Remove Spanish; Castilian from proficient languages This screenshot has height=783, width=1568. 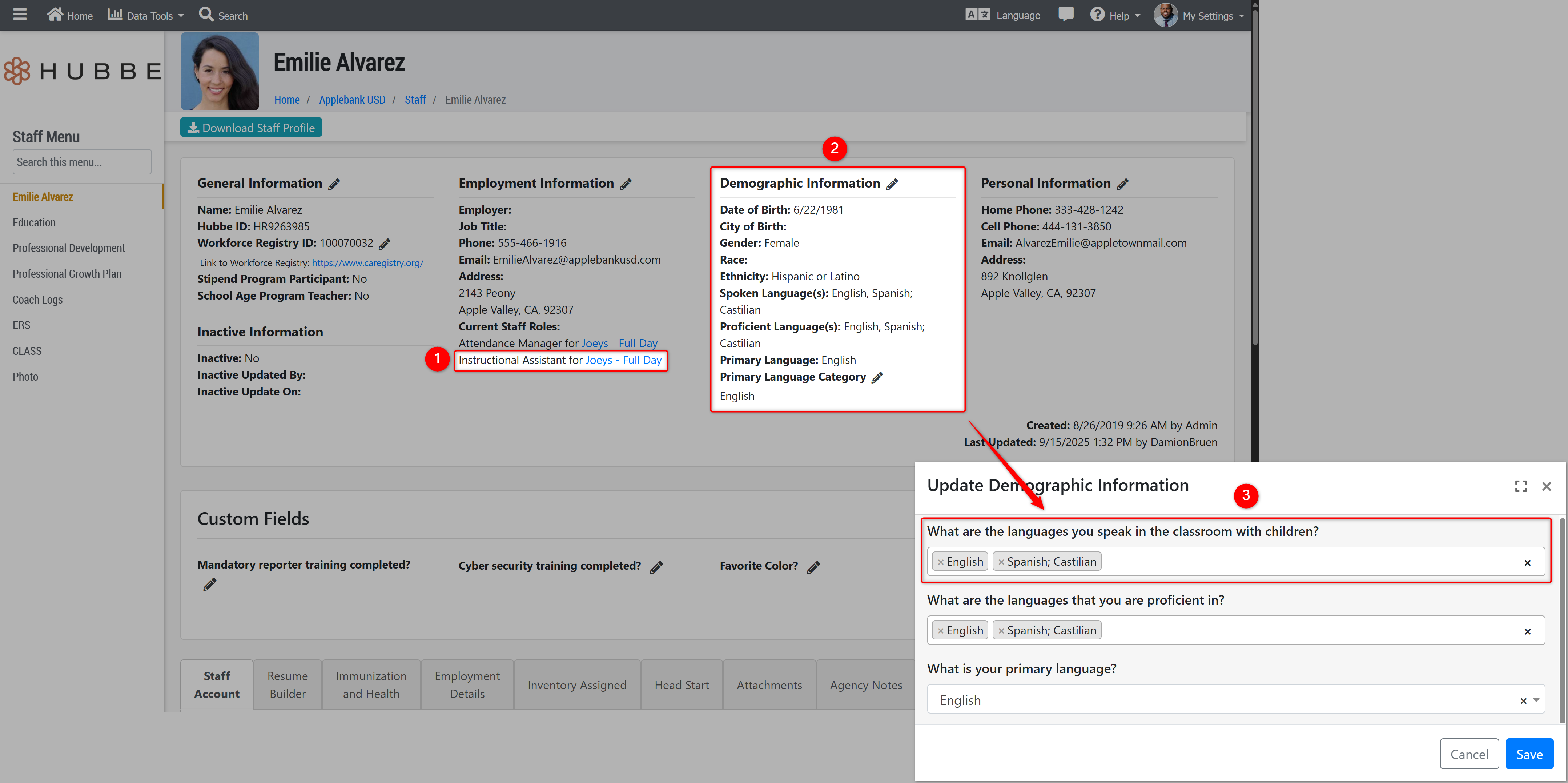(1001, 631)
